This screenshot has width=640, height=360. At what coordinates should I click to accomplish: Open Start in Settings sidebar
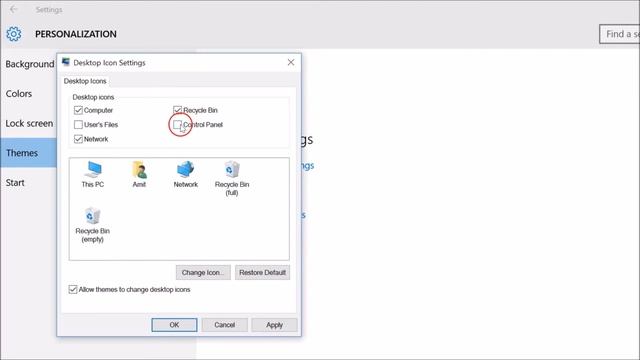point(15,182)
